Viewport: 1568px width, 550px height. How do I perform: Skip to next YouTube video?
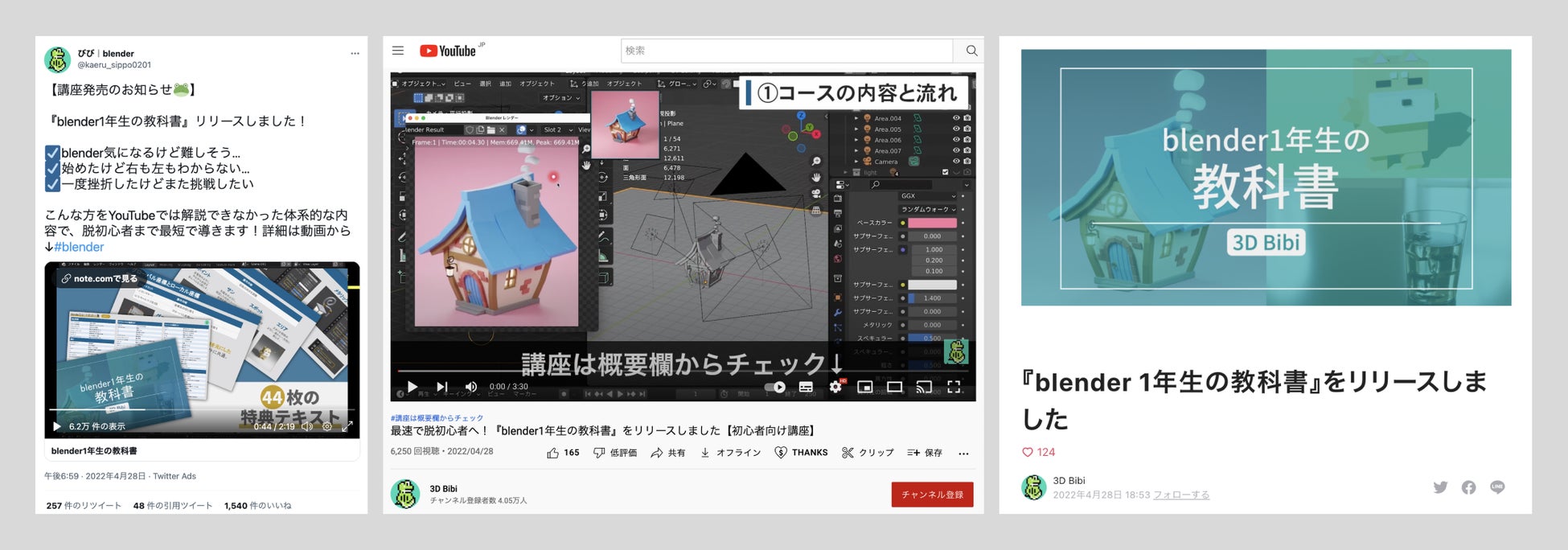tap(441, 387)
